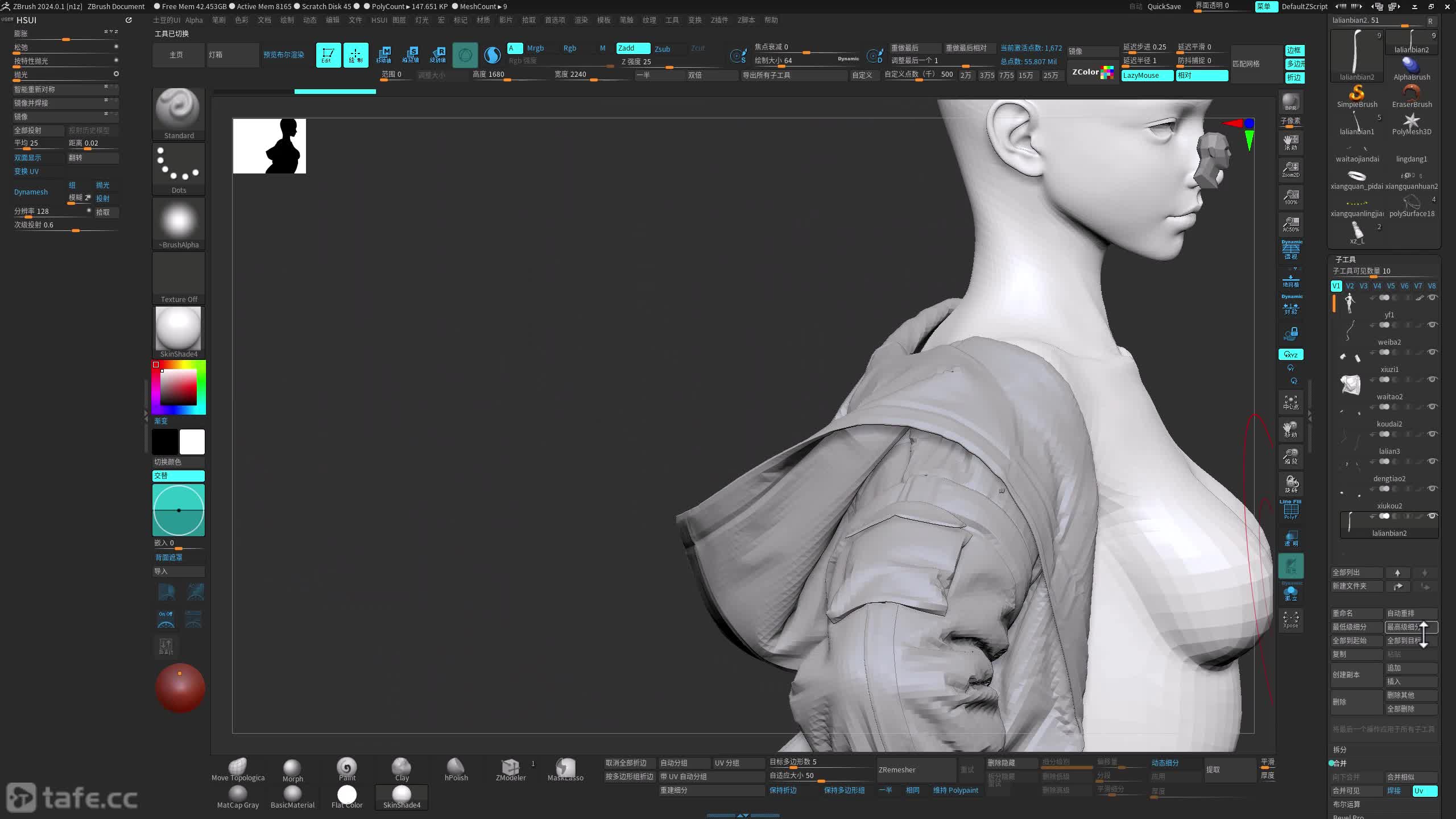Activate the Edit mode button
This screenshot has width=1456, height=819.
coord(328,55)
